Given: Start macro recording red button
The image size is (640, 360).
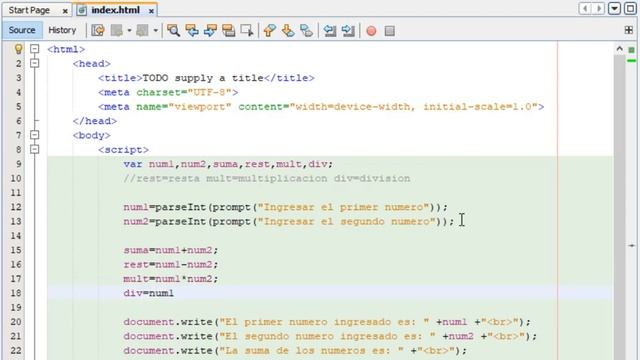Looking at the screenshot, I should tap(371, 31).
